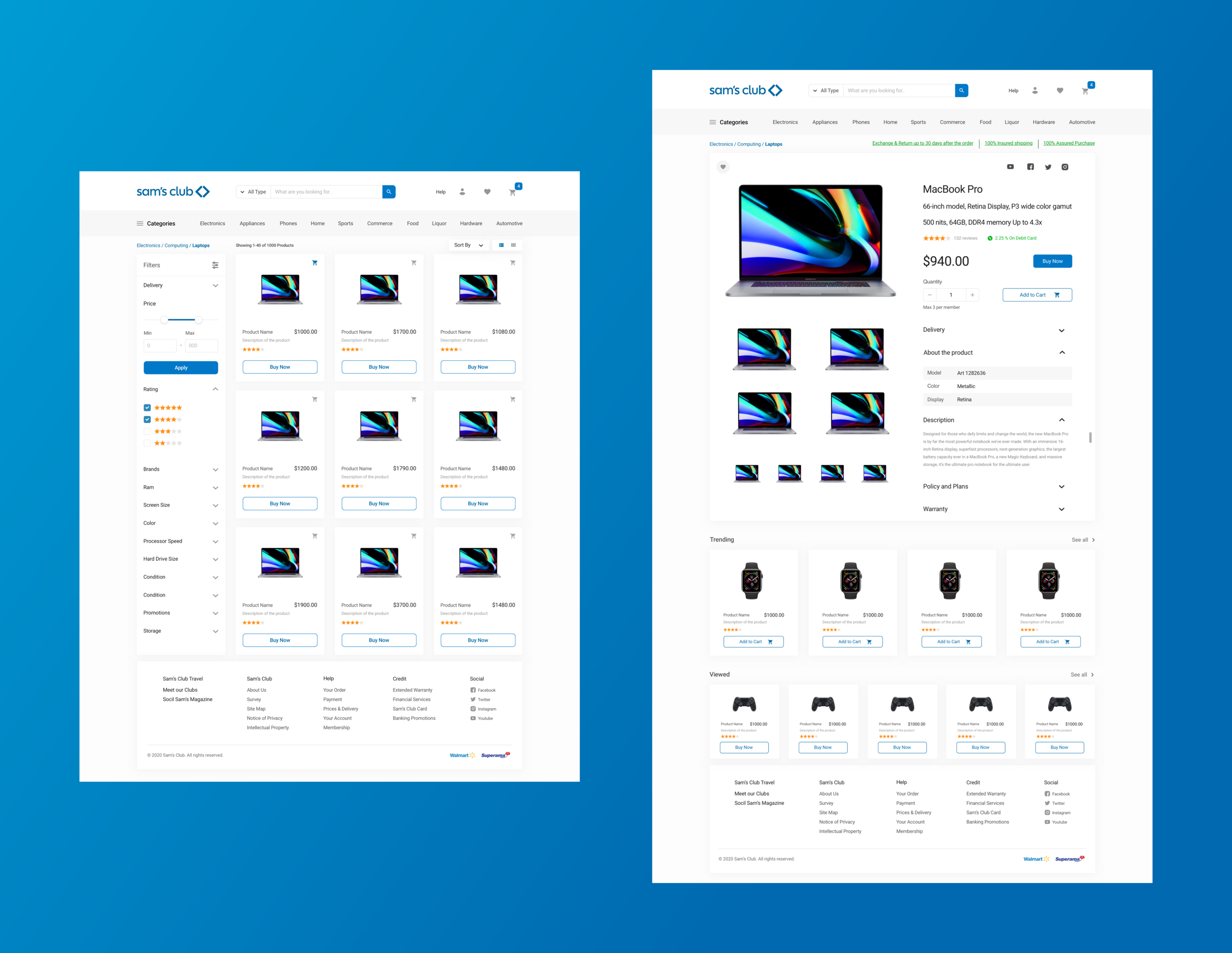Click description scrollbar on product page

tap(1090, 438)
